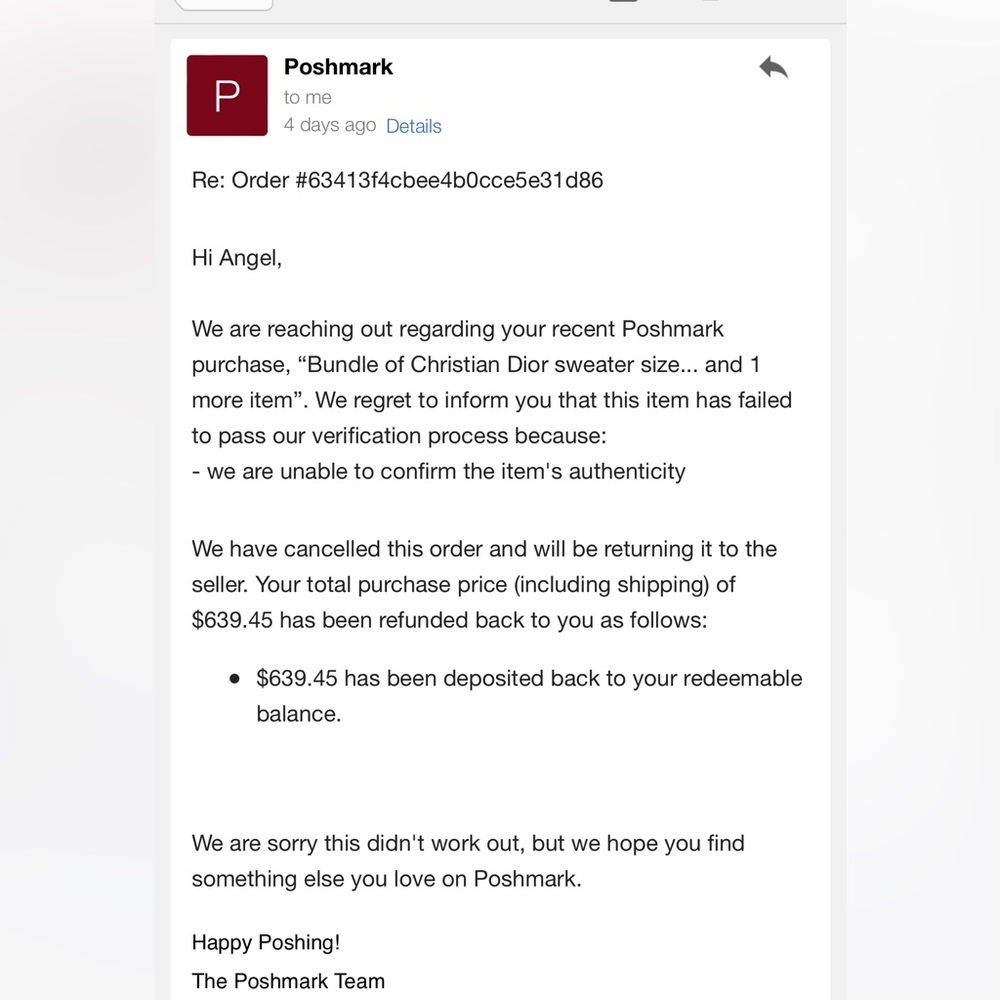Click the 'something else you love' line

click(x=386, y=879)
